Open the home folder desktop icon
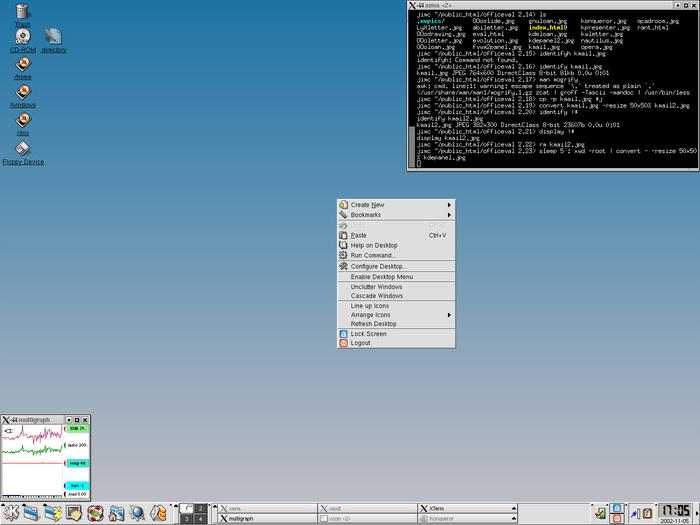 [x=22, y=66]
